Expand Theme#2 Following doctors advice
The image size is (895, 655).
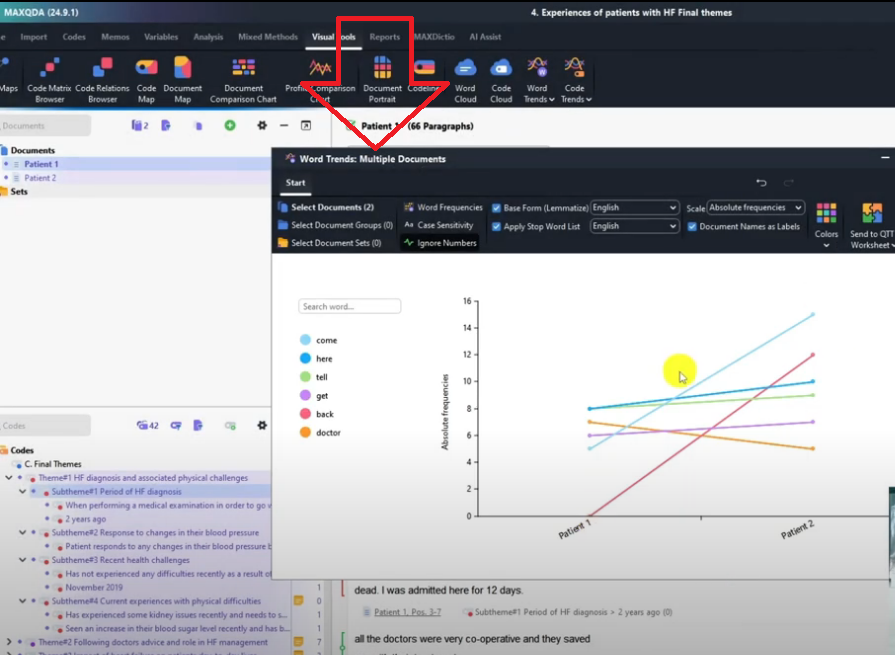(x=9, y=642)
